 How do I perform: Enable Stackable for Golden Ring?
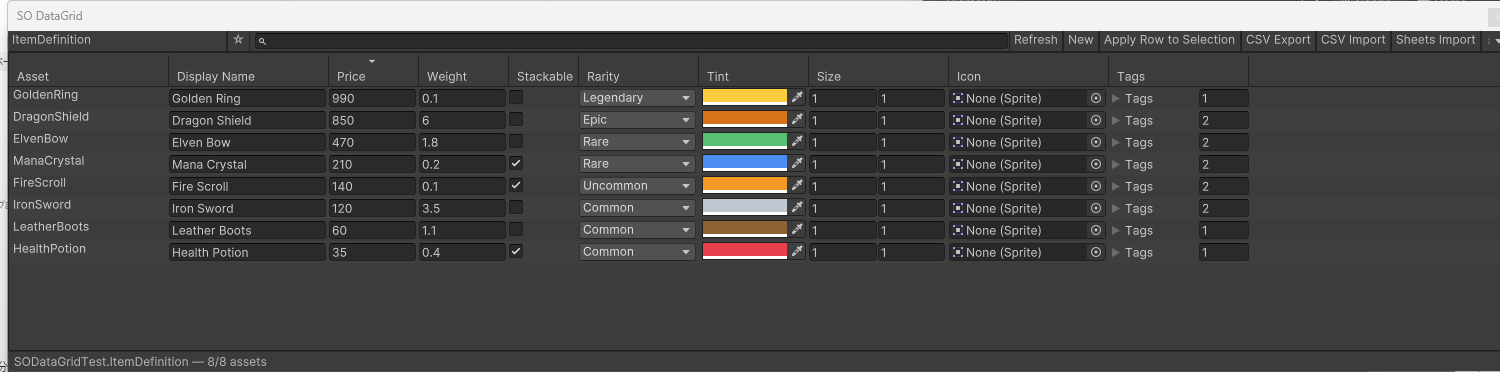pos(516,97)
